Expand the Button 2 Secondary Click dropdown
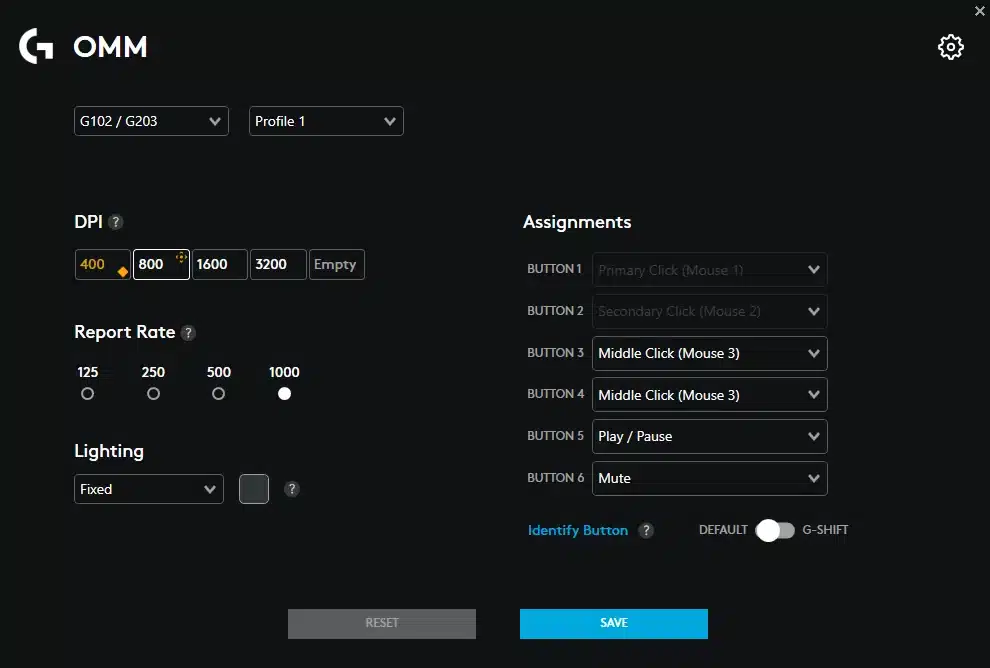The height and width of the screenshot is (668, 990). pos(710,311)
